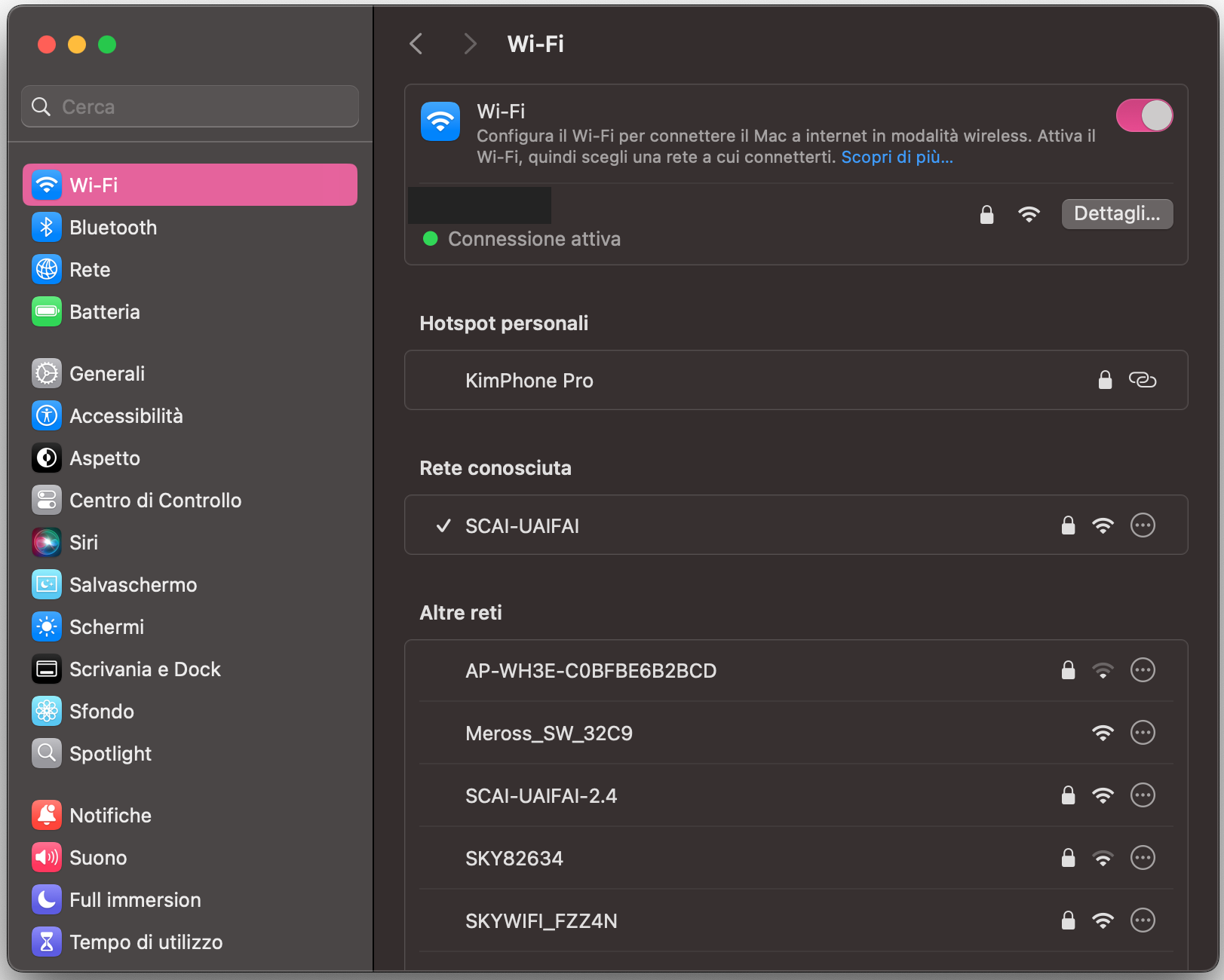Viewport: 1224px width, 980px height.
Task: Click the signal icon next to SCAI-UAIFAI
Action: coord(1103,525)
